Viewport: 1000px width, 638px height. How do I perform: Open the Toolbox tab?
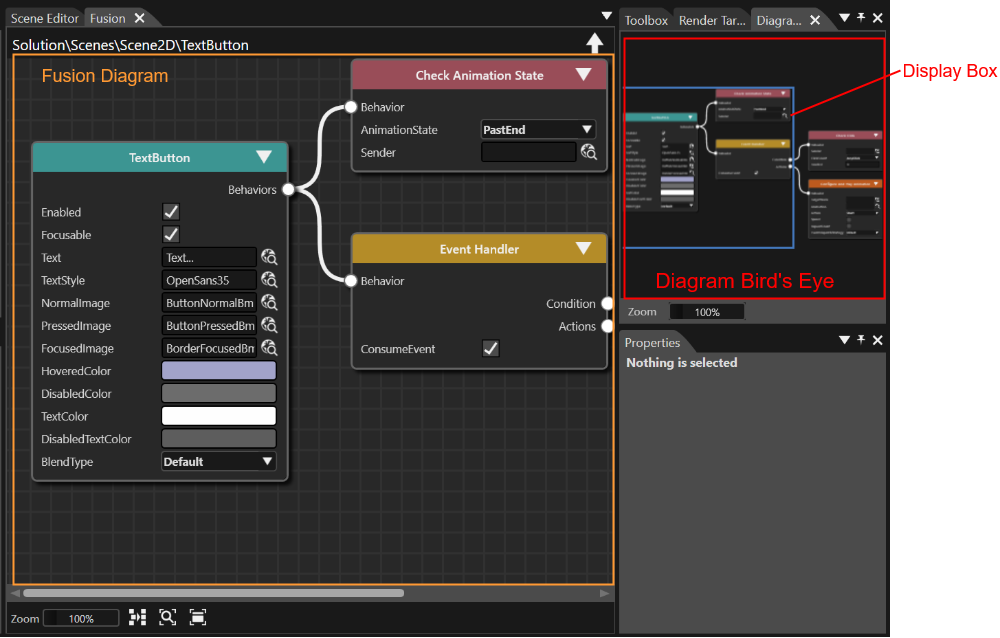pyautogui.click(x=646, y=20)
